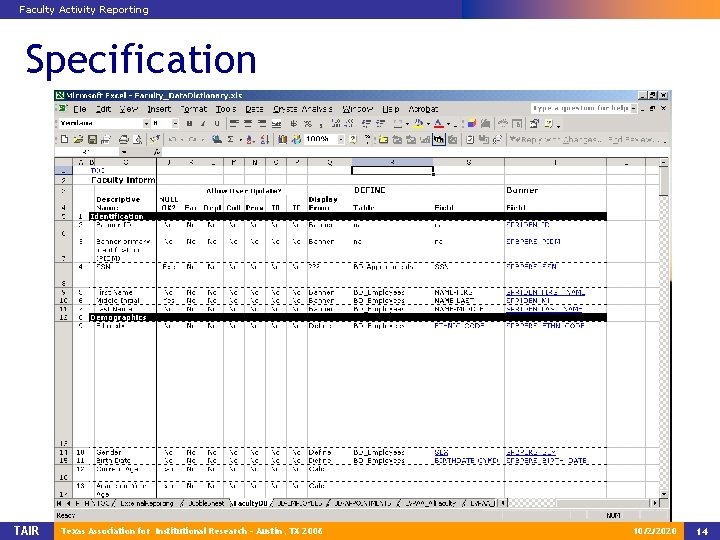Open the font name dropdown

click(x=146, y=123)
